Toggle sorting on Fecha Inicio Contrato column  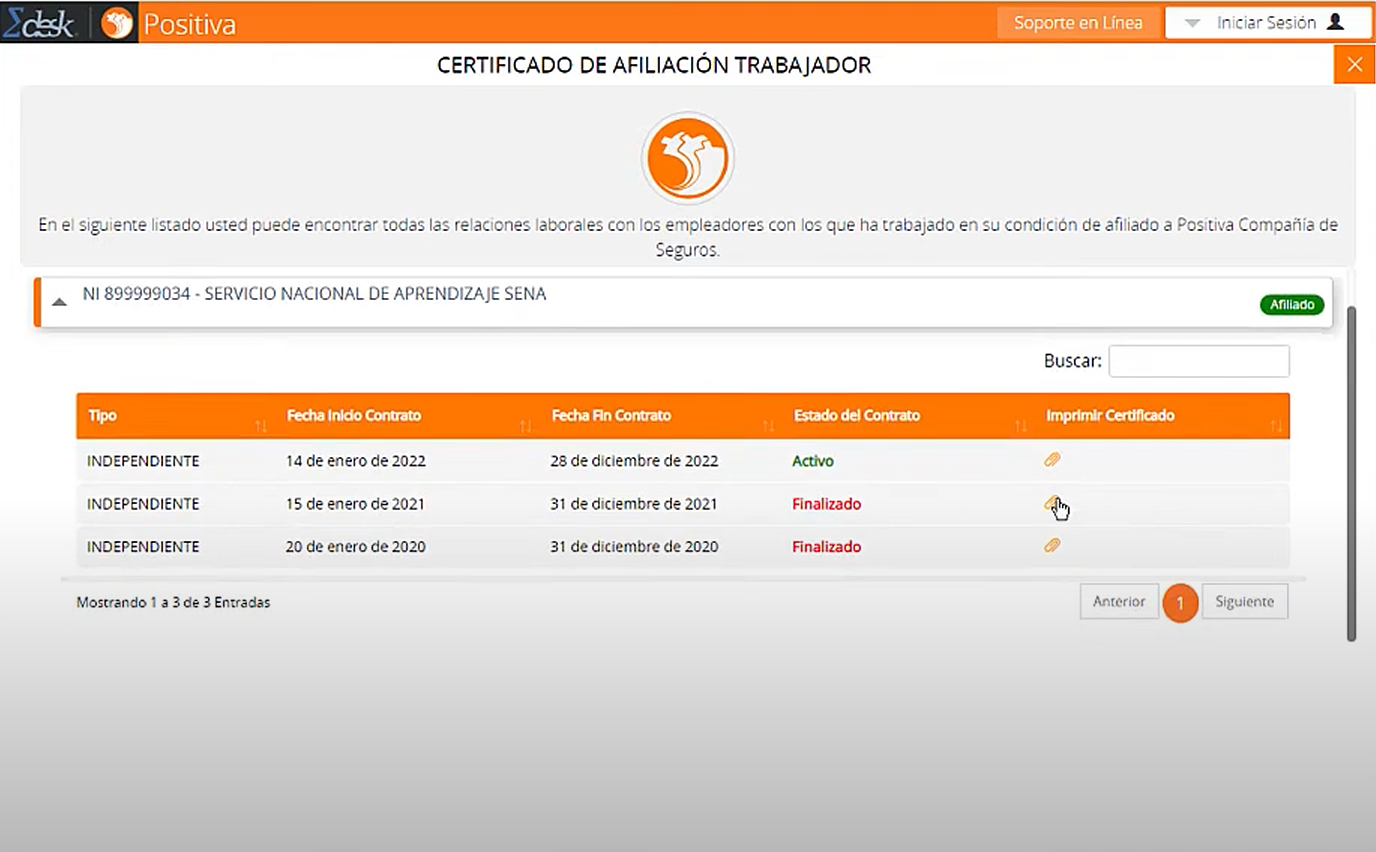pos(524,424)
